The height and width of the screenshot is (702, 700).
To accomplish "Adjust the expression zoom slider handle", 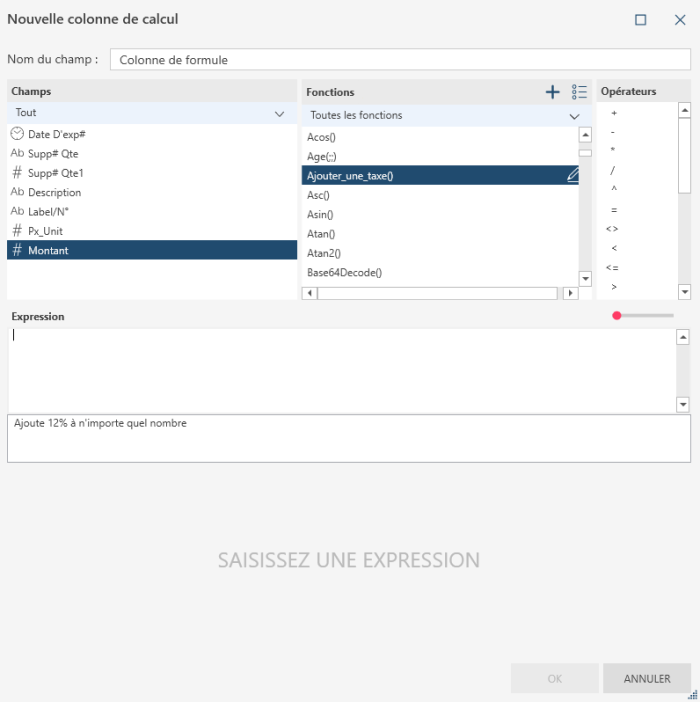I will (x=617, y=316).
